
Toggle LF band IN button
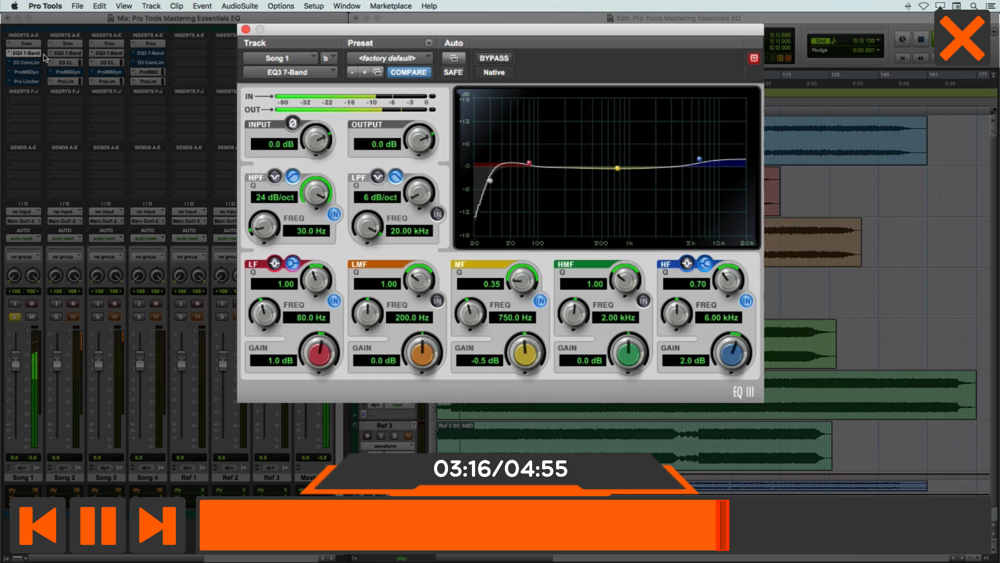point(334,300)
